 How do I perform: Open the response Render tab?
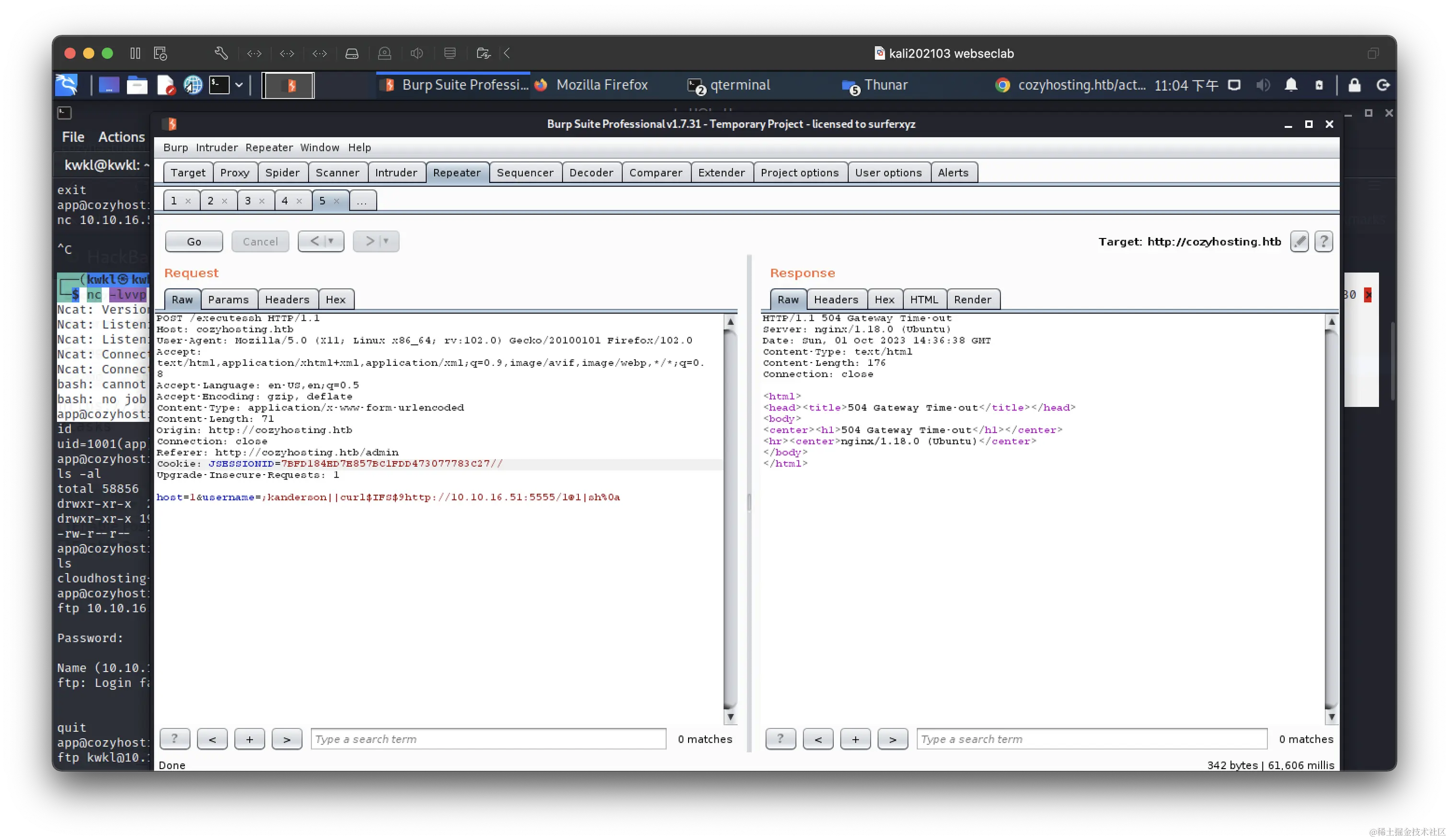[972, 299]
